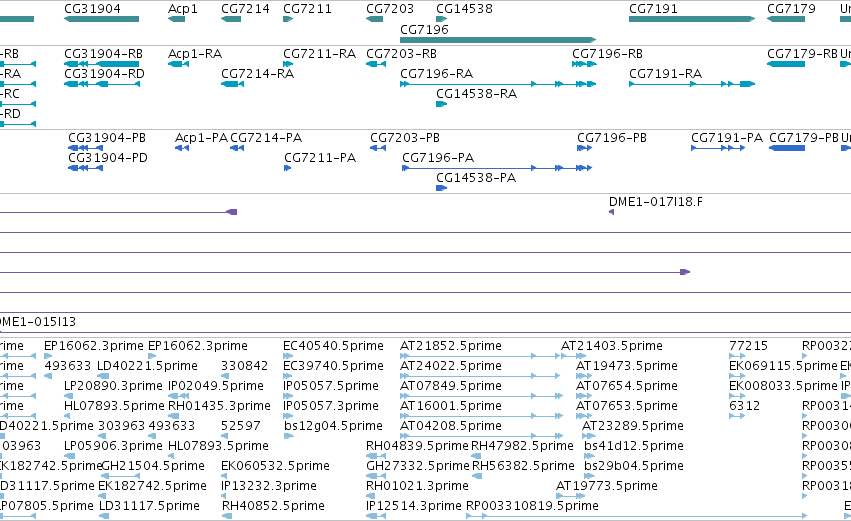
Task: Click the Acp1-RA transcript label
Action: point(195,54)
